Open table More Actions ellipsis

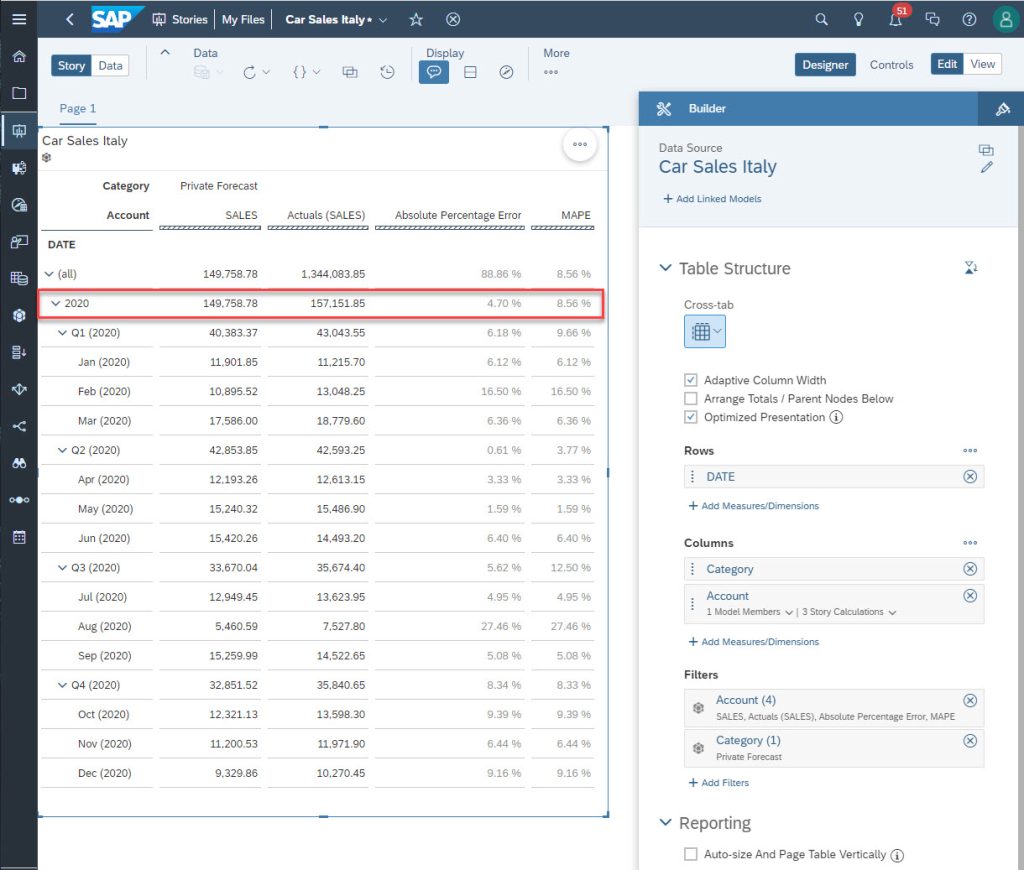tap(580, 144)
